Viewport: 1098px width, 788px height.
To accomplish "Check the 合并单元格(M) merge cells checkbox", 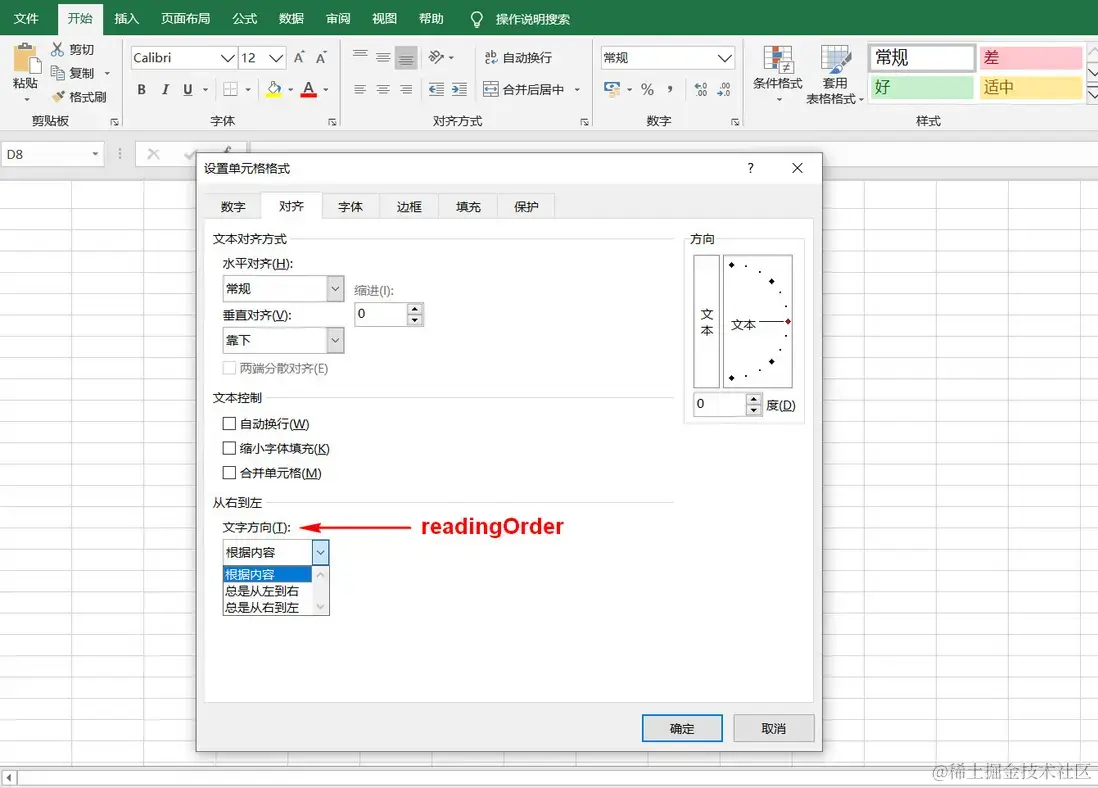I will [229, 472].
